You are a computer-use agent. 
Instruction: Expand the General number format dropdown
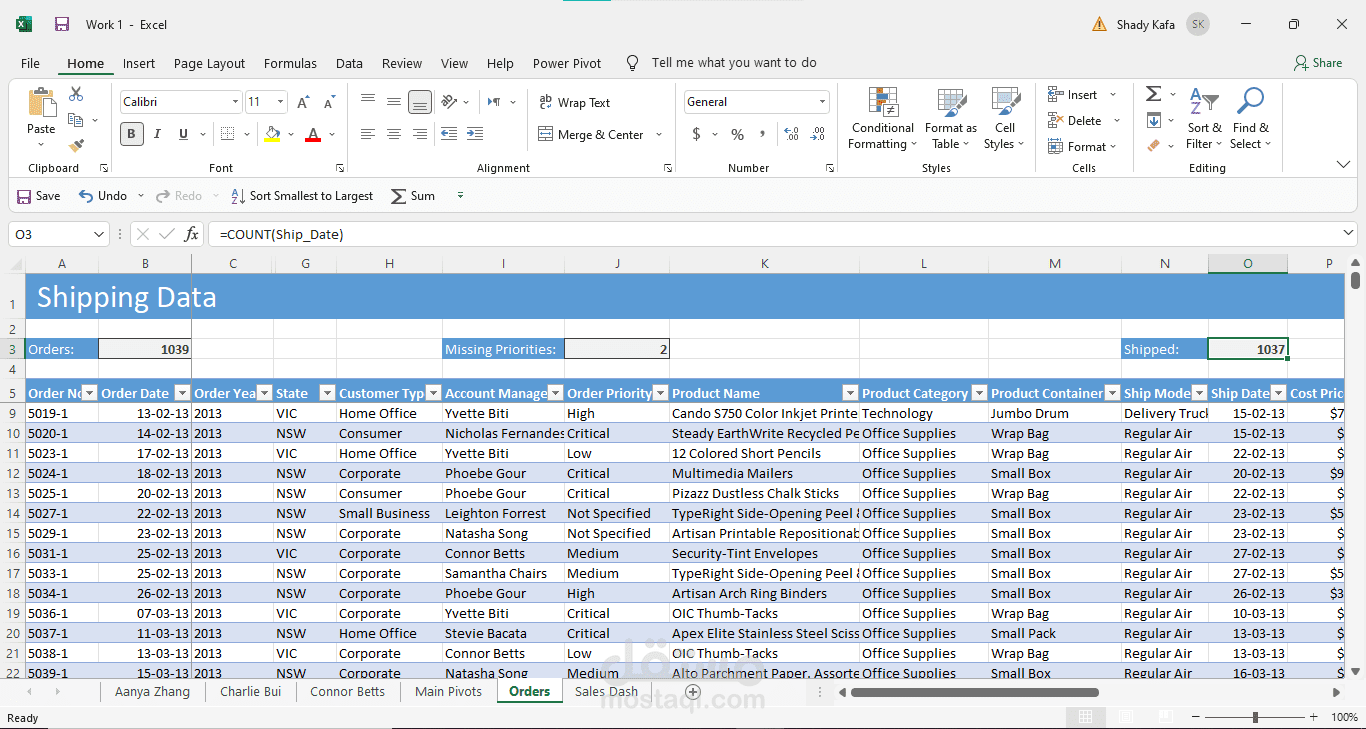(x=824, y=101)
